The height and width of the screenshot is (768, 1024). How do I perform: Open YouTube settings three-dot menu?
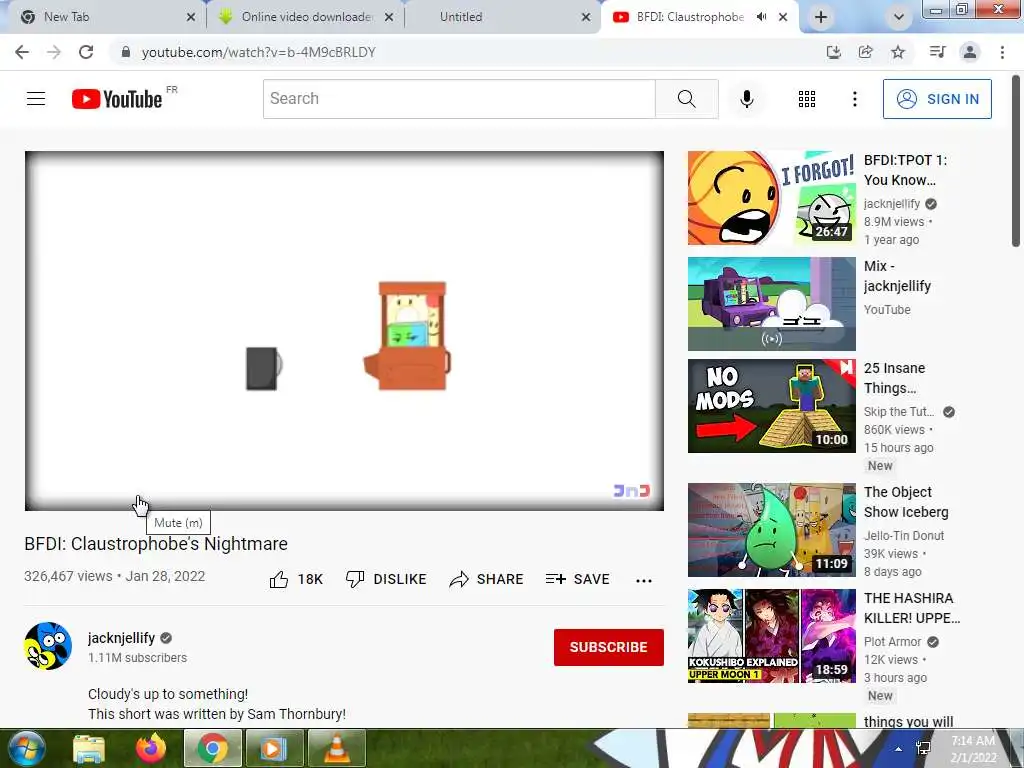[854, 99]
